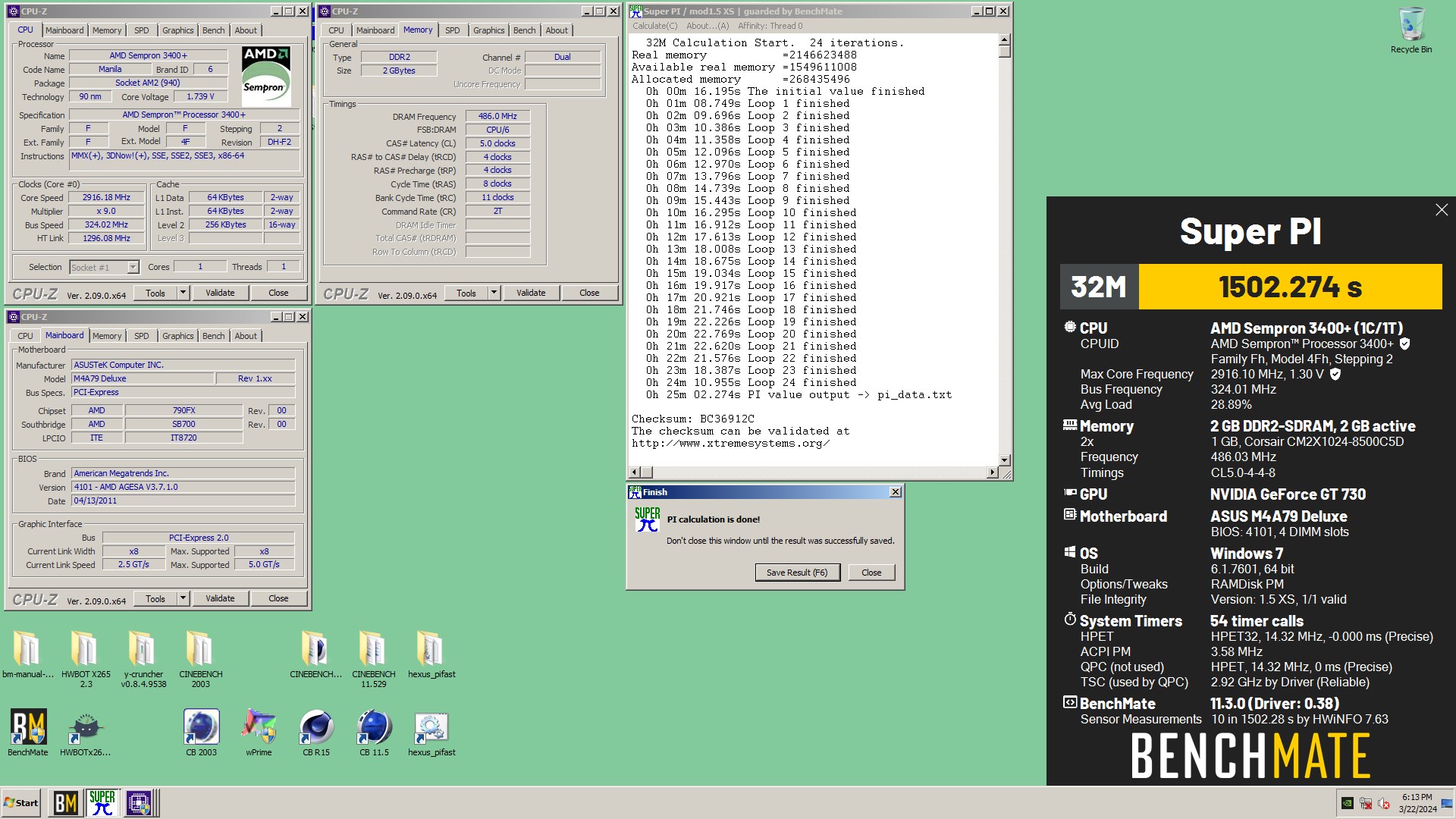Open Bench tab in top-left CPU-Z window
Image resolution: width=1456 pixels, height=819 pixels.
tap(213, 30)
